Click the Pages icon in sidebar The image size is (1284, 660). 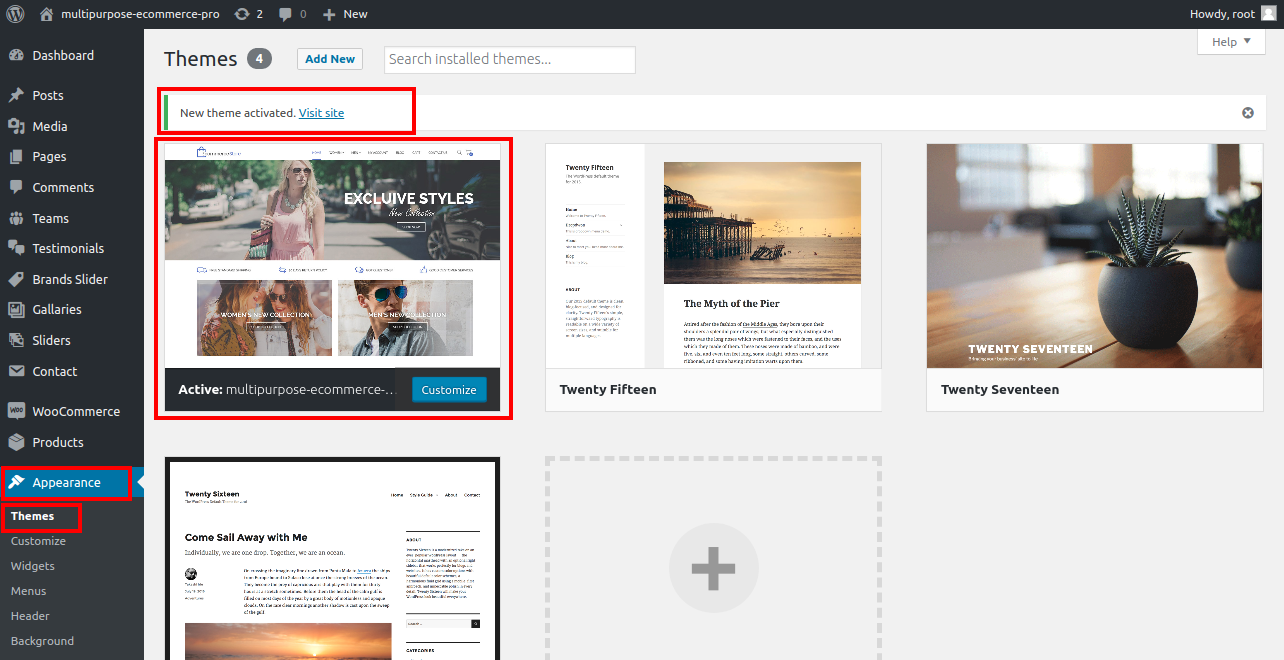pos(16,156)
